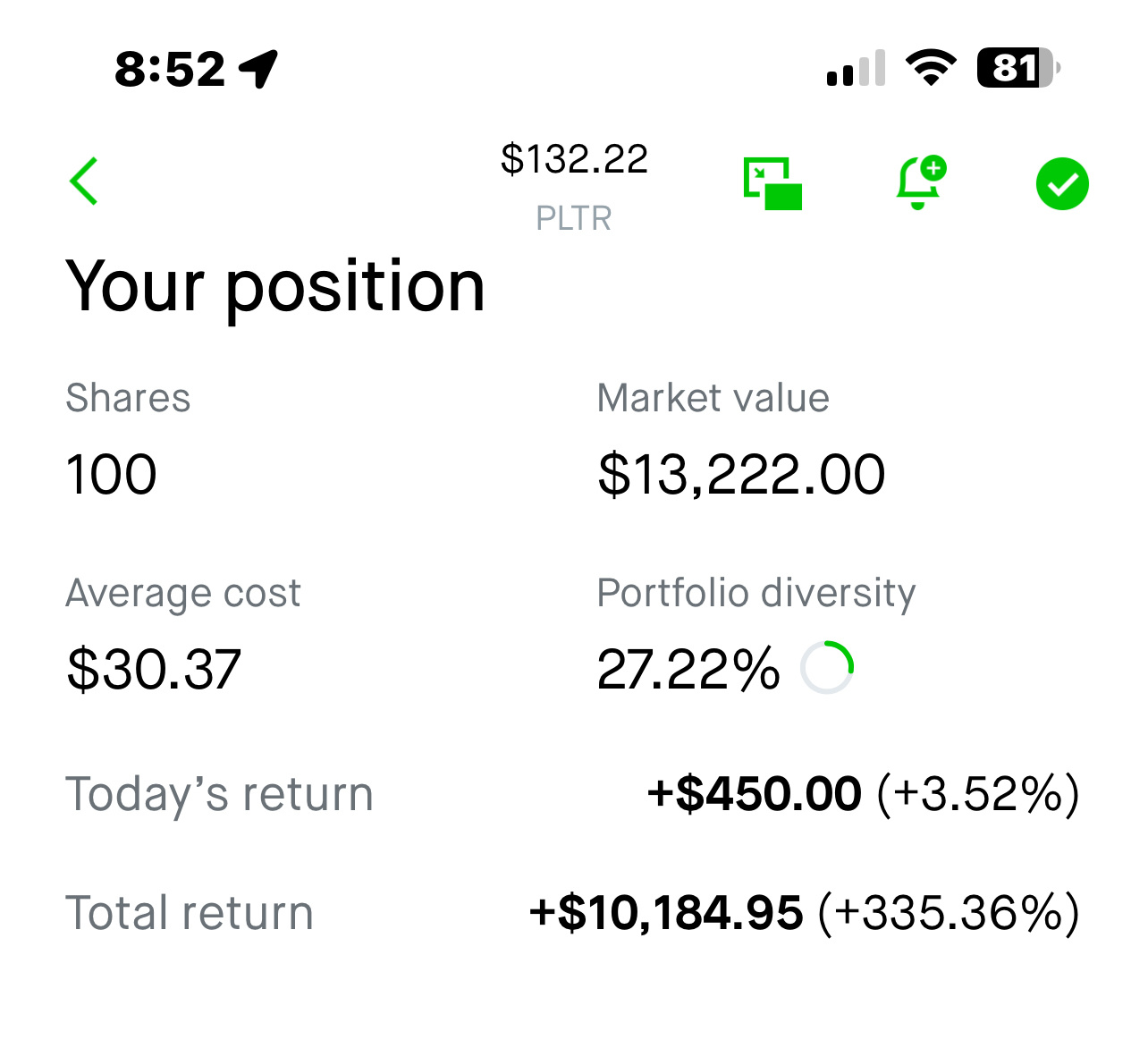This screenshot has width=1148, height=1048.
Task: Tap the Your position heading
Action: (x=275, y=286)
